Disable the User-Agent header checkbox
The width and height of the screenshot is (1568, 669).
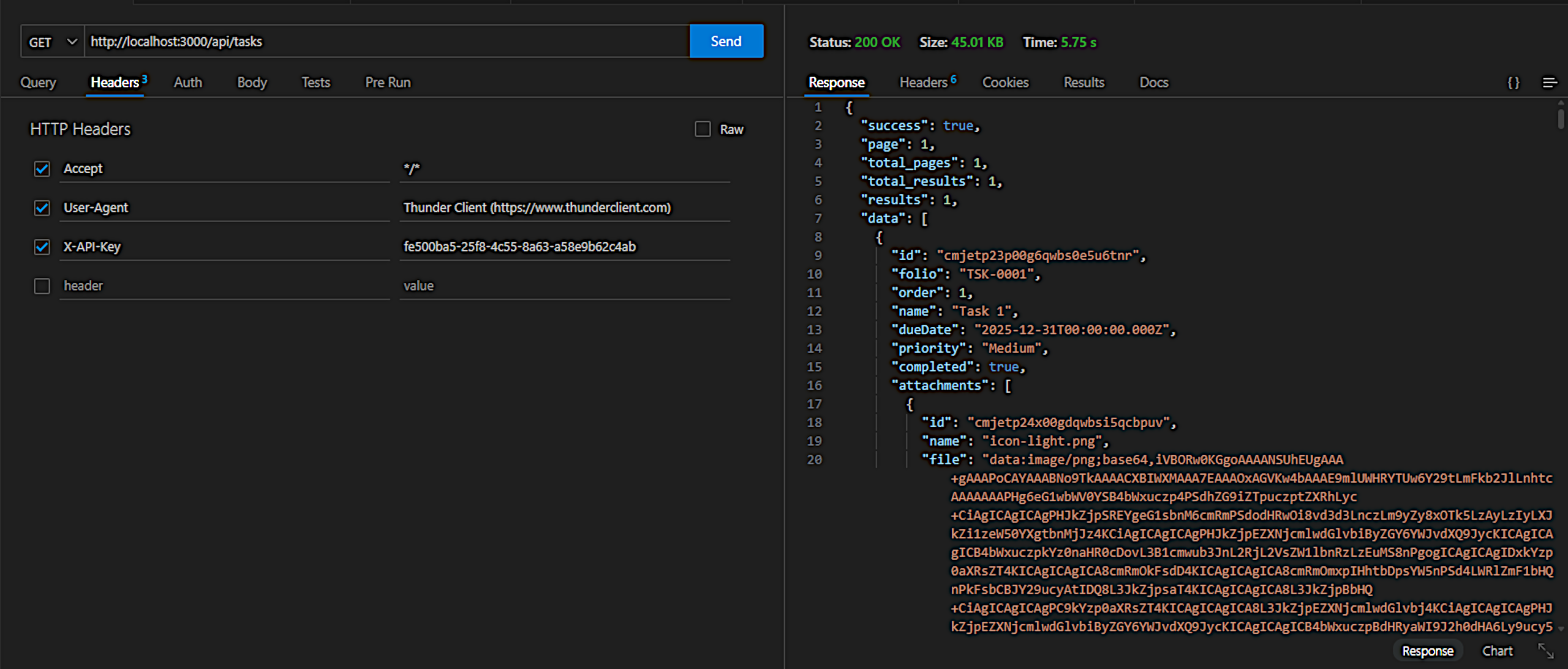point(42,207)
